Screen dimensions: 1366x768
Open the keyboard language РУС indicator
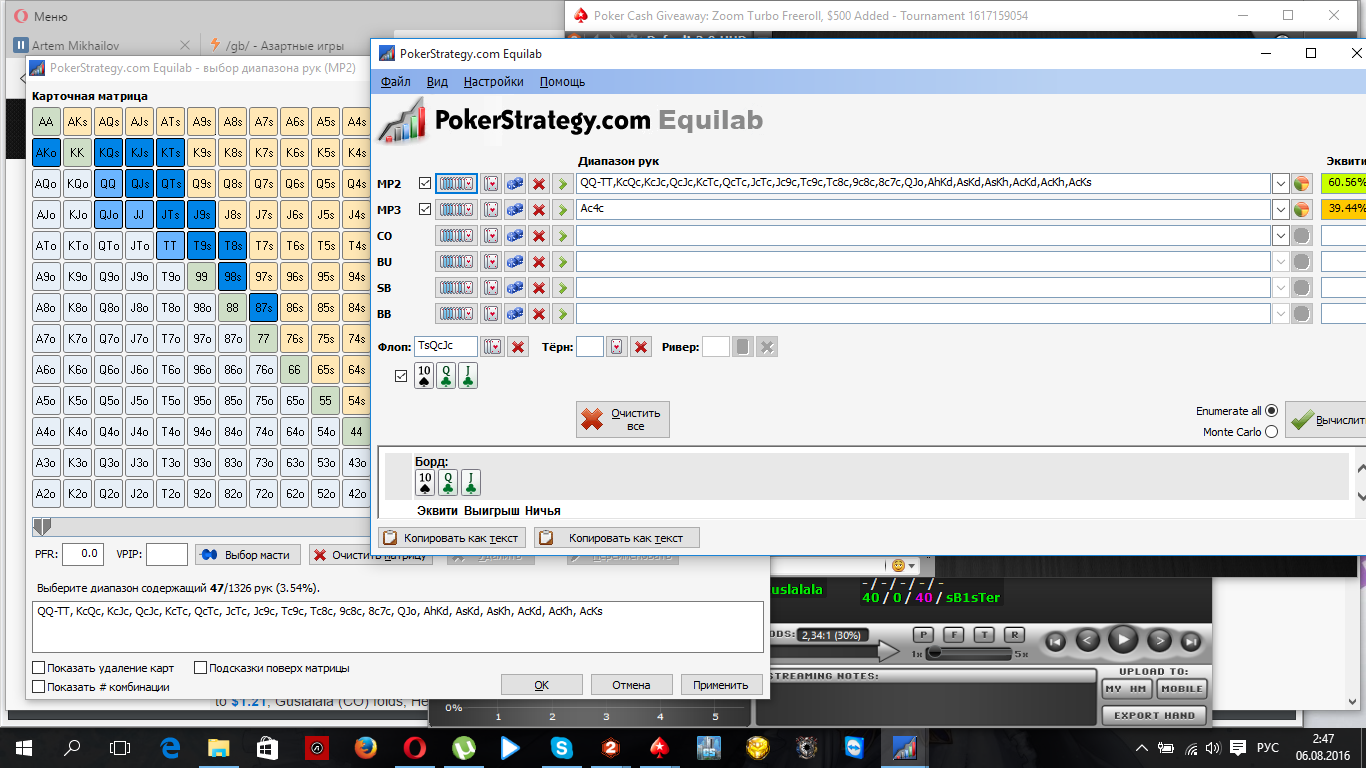pos(1267,748)
